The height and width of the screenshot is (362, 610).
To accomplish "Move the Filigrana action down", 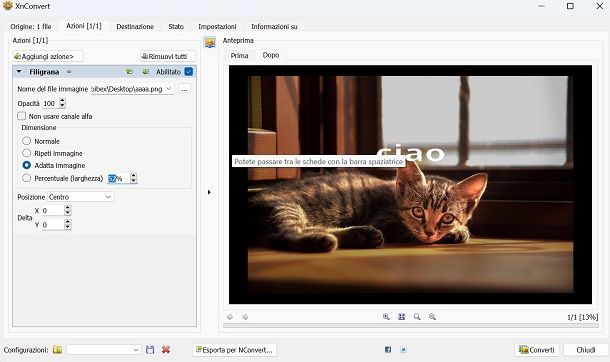I will 145,72.
